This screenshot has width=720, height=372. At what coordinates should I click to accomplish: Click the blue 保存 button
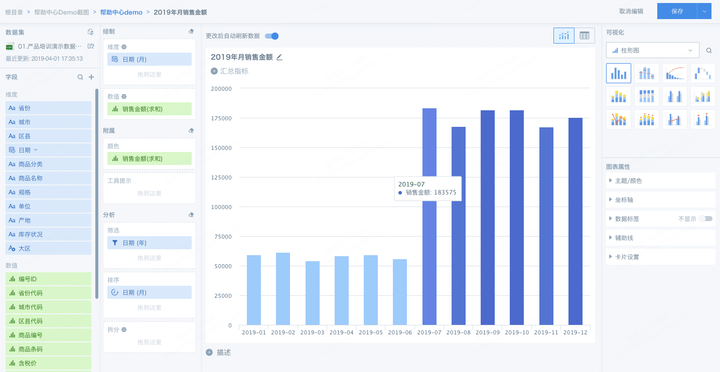pos(677,11)
